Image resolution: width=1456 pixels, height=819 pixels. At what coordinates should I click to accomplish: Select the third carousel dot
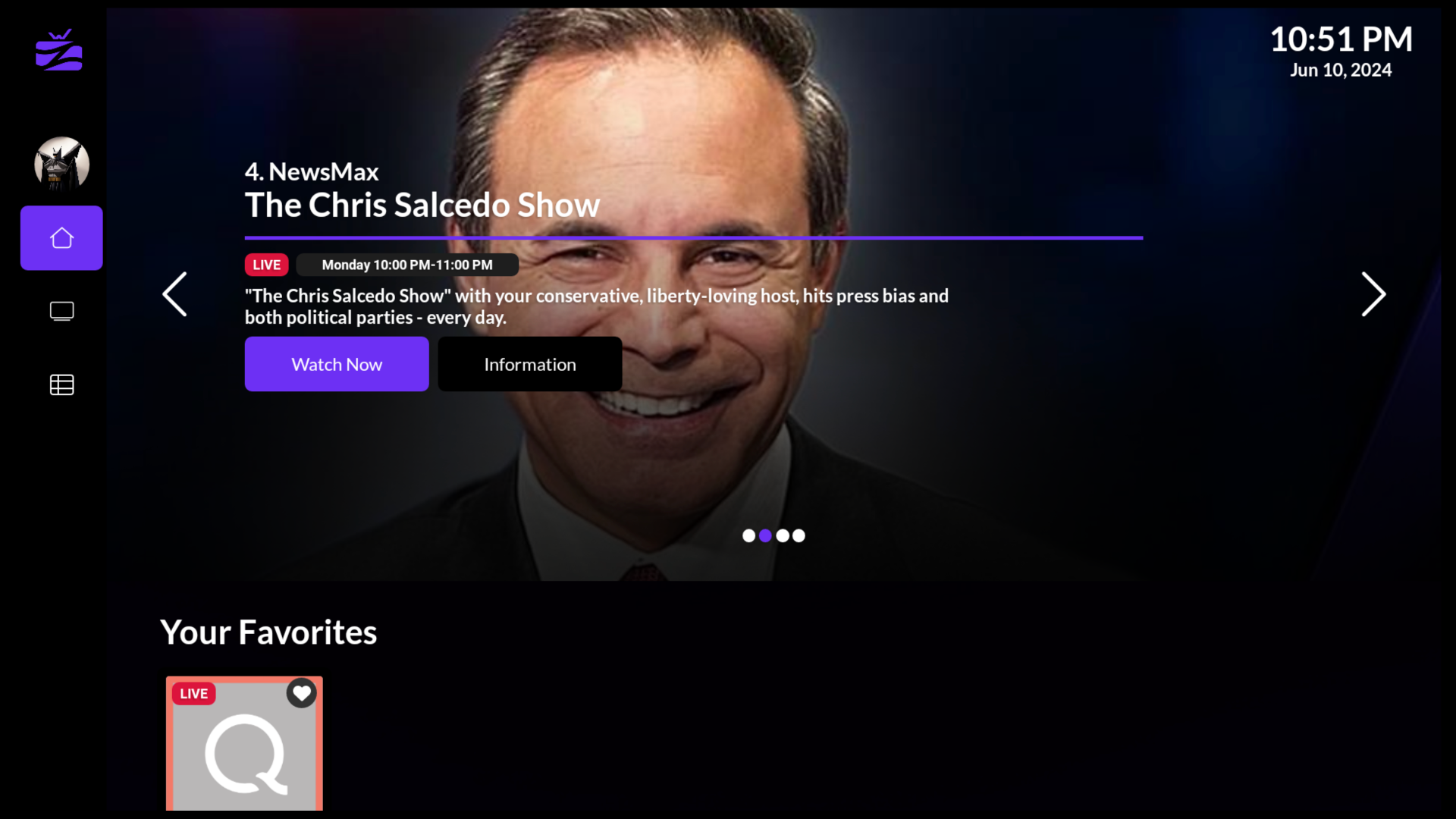coord(783,536)
